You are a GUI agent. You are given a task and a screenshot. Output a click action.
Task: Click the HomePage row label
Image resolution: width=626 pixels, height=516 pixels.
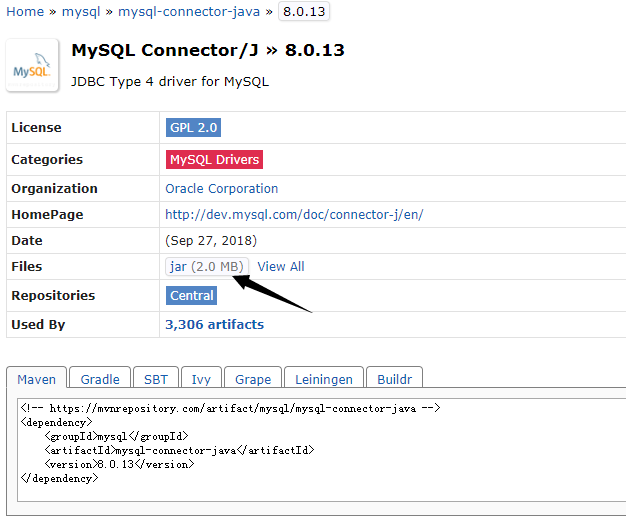tap(47, 214)
